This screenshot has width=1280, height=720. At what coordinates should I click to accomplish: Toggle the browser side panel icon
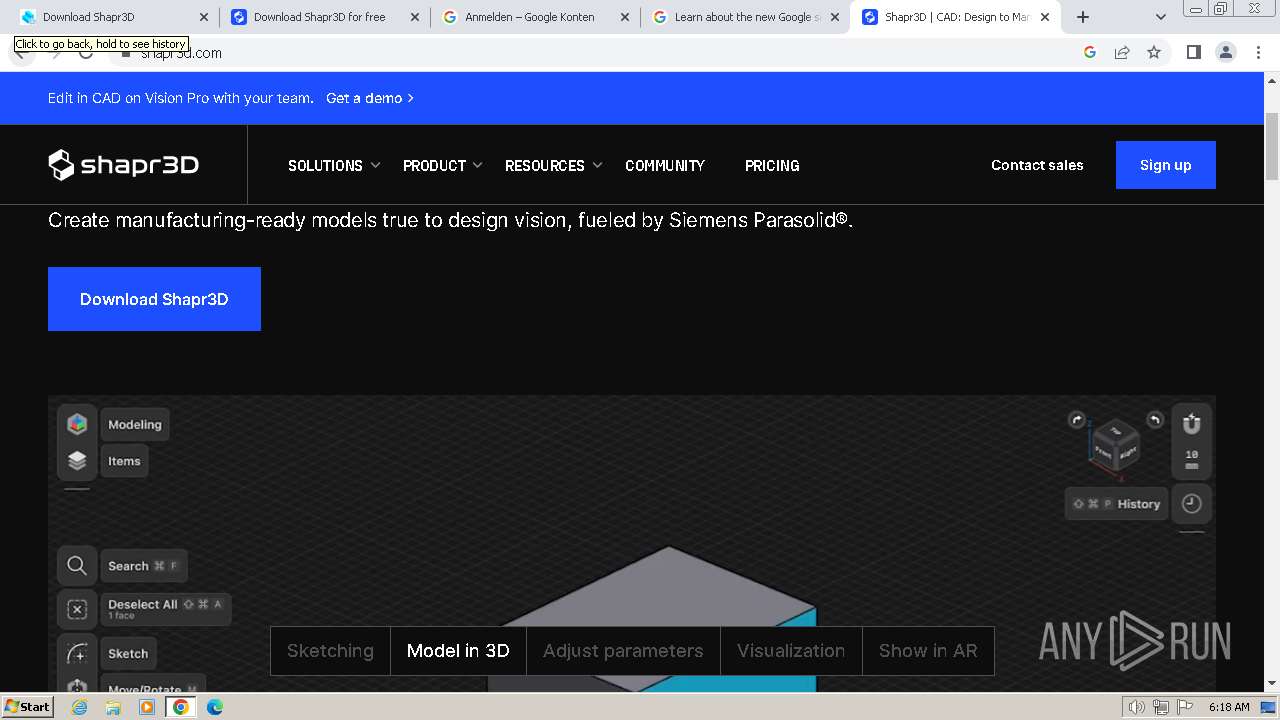[1193, 52]
